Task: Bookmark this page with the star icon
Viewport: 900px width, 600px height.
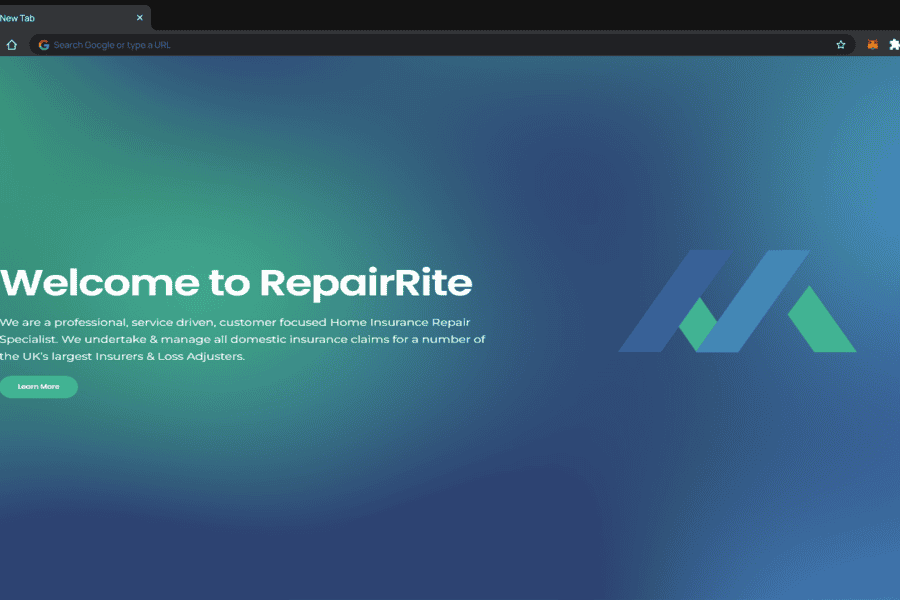Action: [841, 45]
